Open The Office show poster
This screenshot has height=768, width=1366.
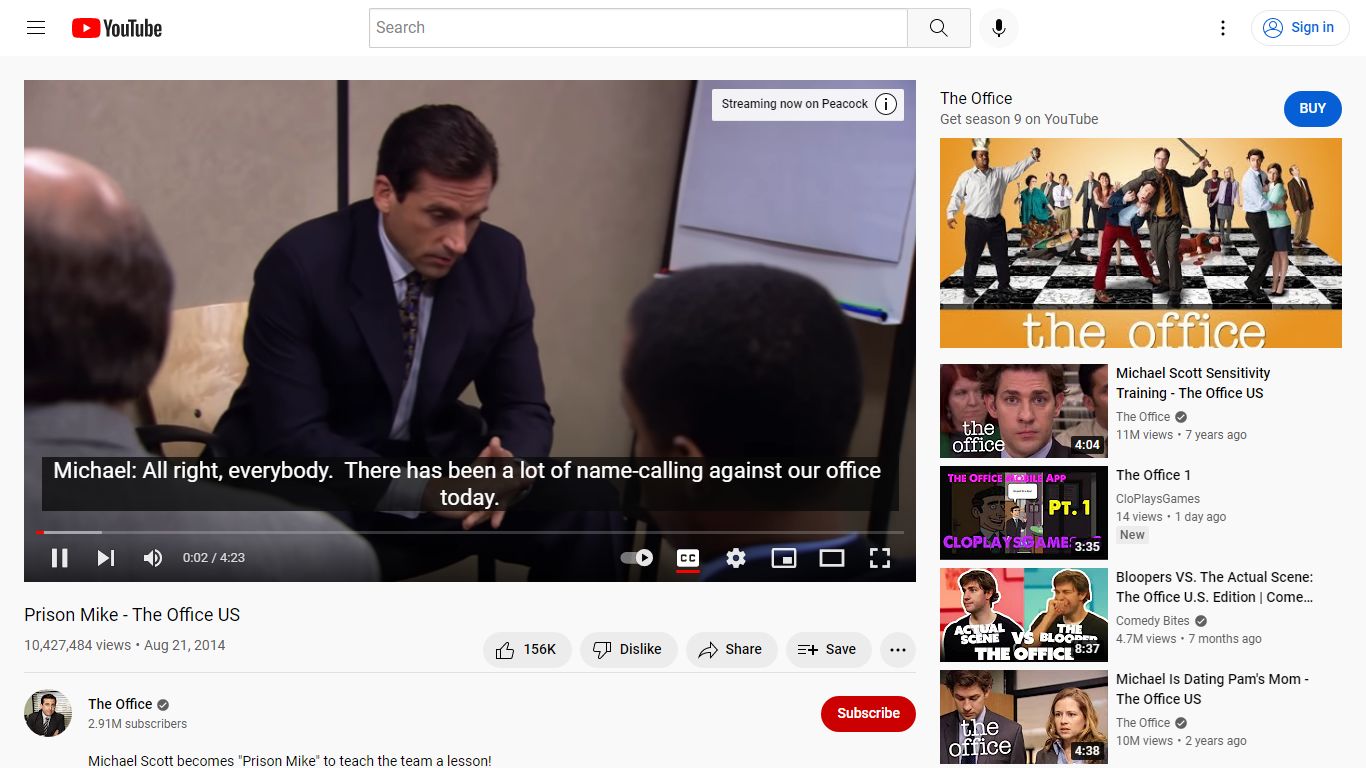tap(1141, 243)
